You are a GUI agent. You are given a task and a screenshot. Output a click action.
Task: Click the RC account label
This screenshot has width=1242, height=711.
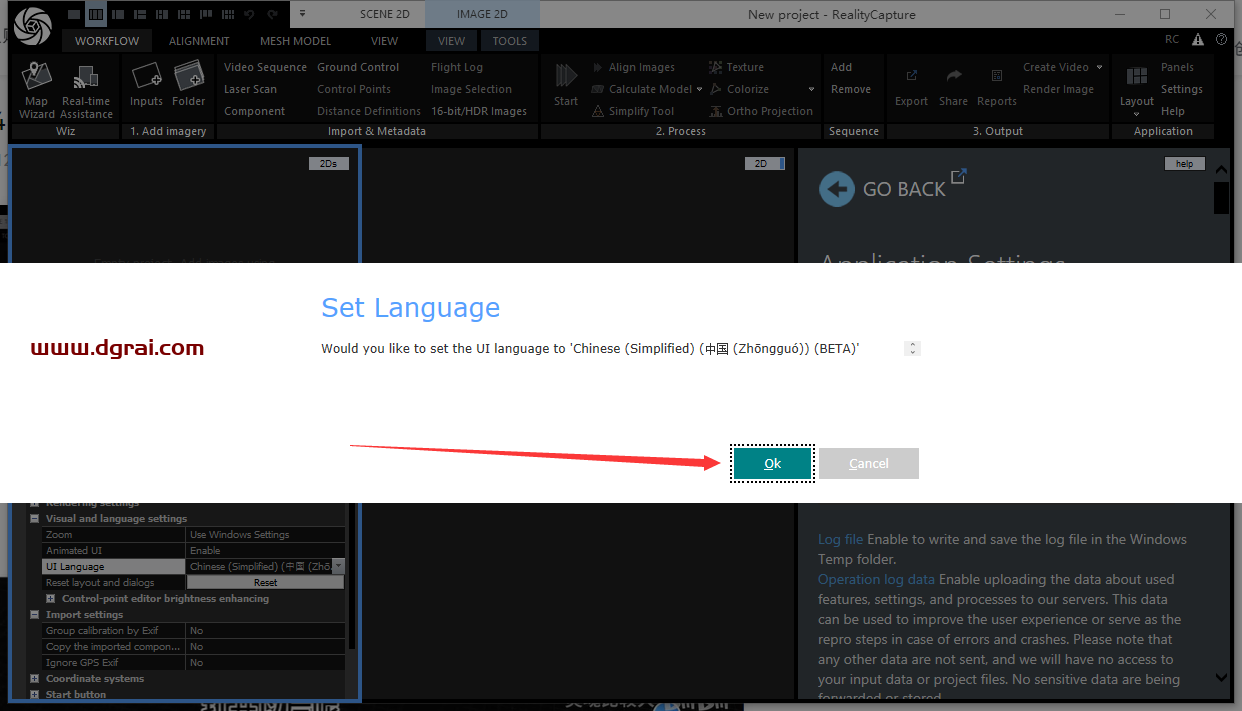tap(1171, 40)
